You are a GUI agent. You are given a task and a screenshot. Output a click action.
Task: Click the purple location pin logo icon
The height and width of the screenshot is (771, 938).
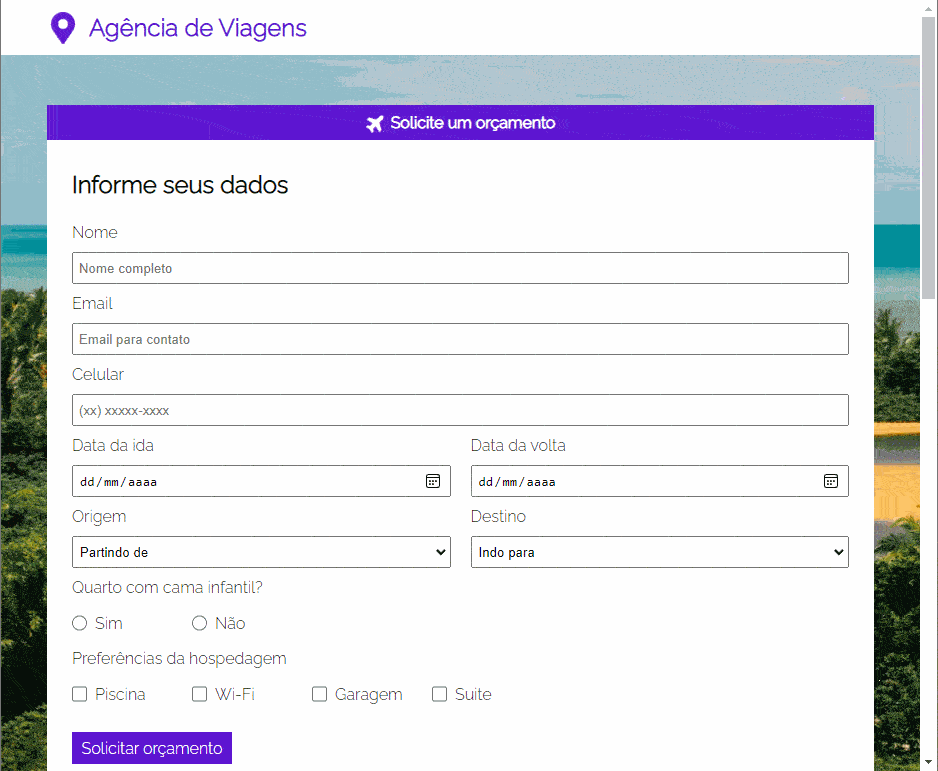(63, 28)
